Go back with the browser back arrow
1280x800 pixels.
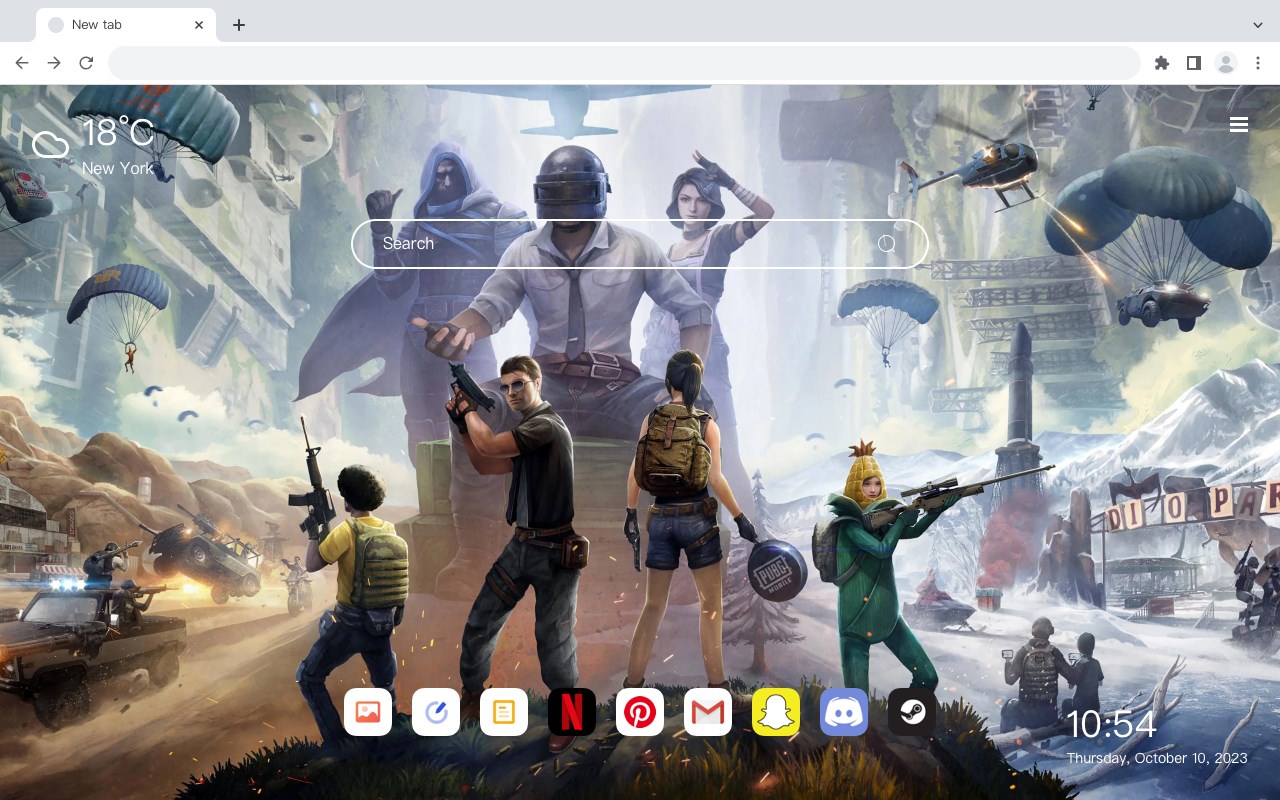[22, 63]
